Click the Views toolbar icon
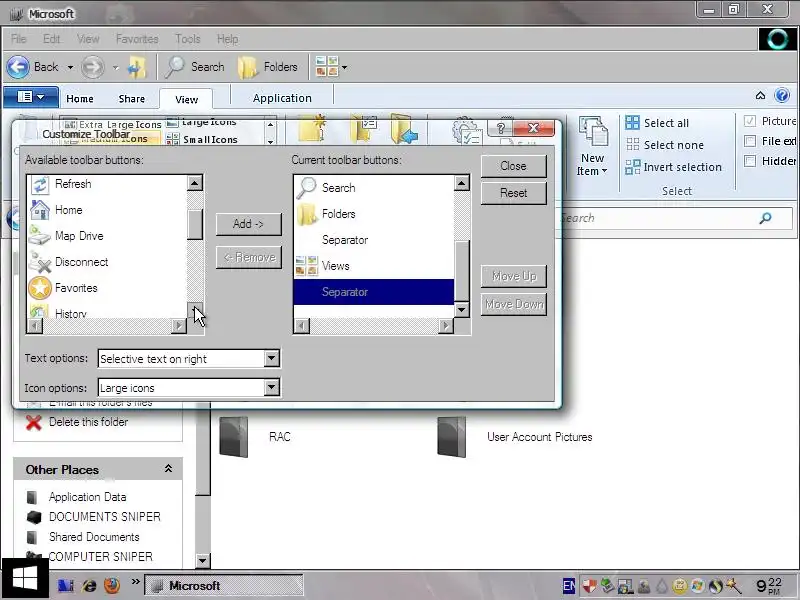This screenshot has height=600, width=800. tap(327, 67)
